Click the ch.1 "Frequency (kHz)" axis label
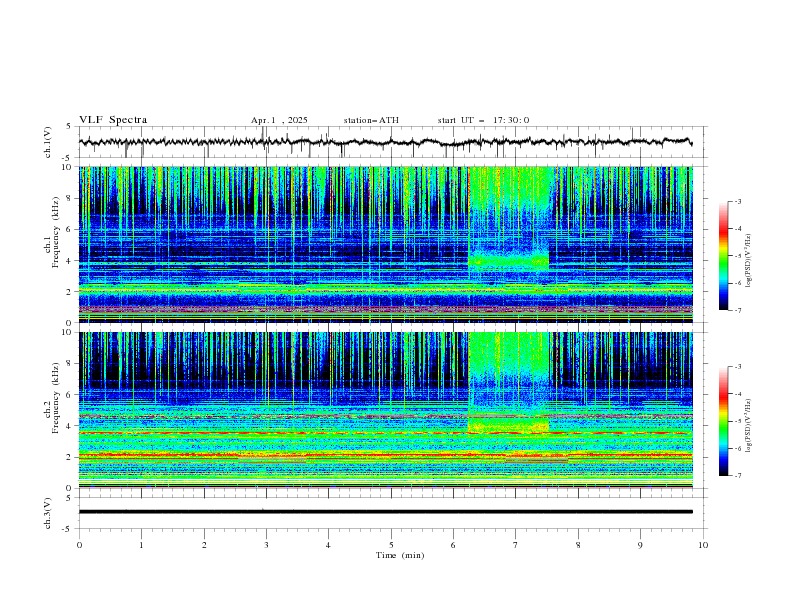792x612 pixels. (x=56, y=233)
